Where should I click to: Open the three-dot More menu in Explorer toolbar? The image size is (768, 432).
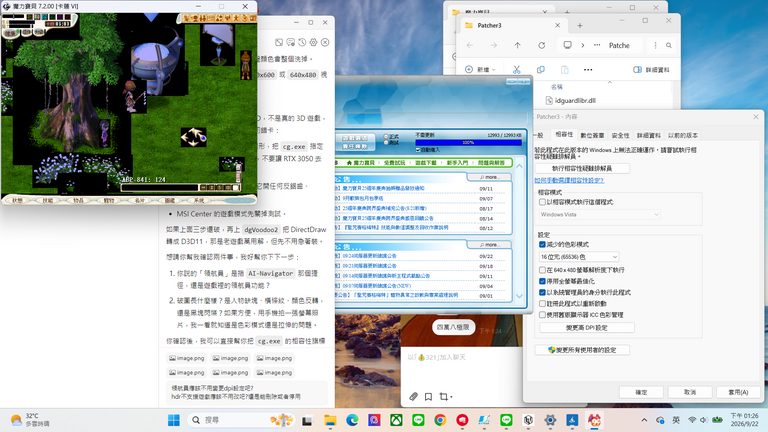588,70
